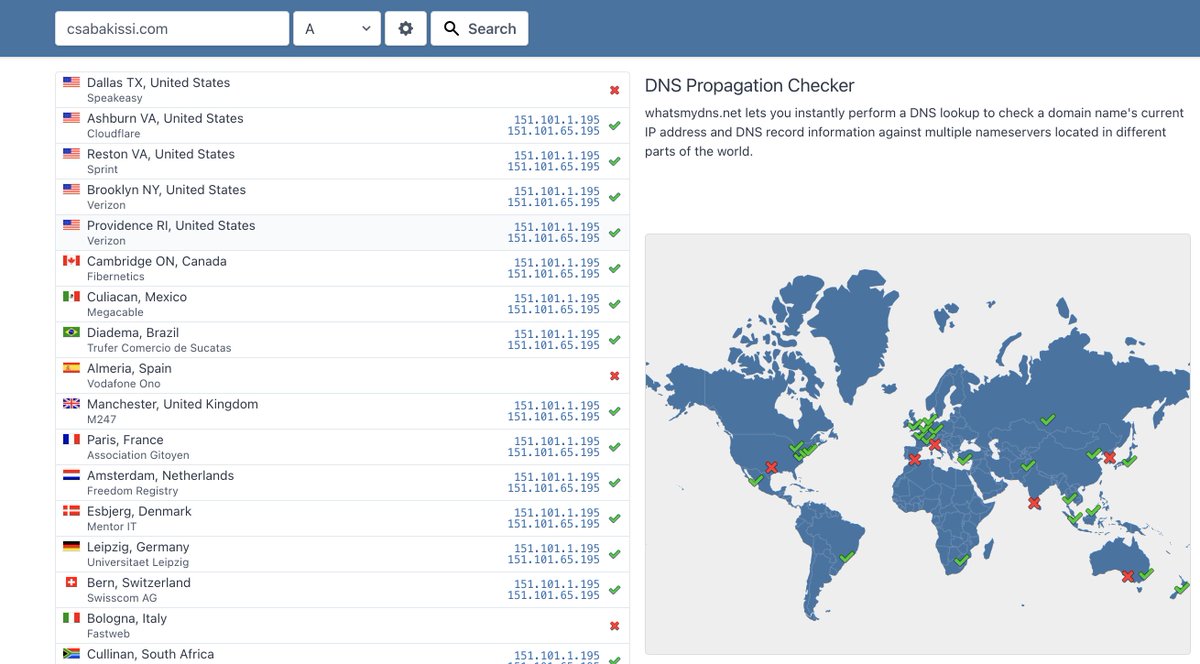Click the Germany flag beside Leipzig

point(71,547)
